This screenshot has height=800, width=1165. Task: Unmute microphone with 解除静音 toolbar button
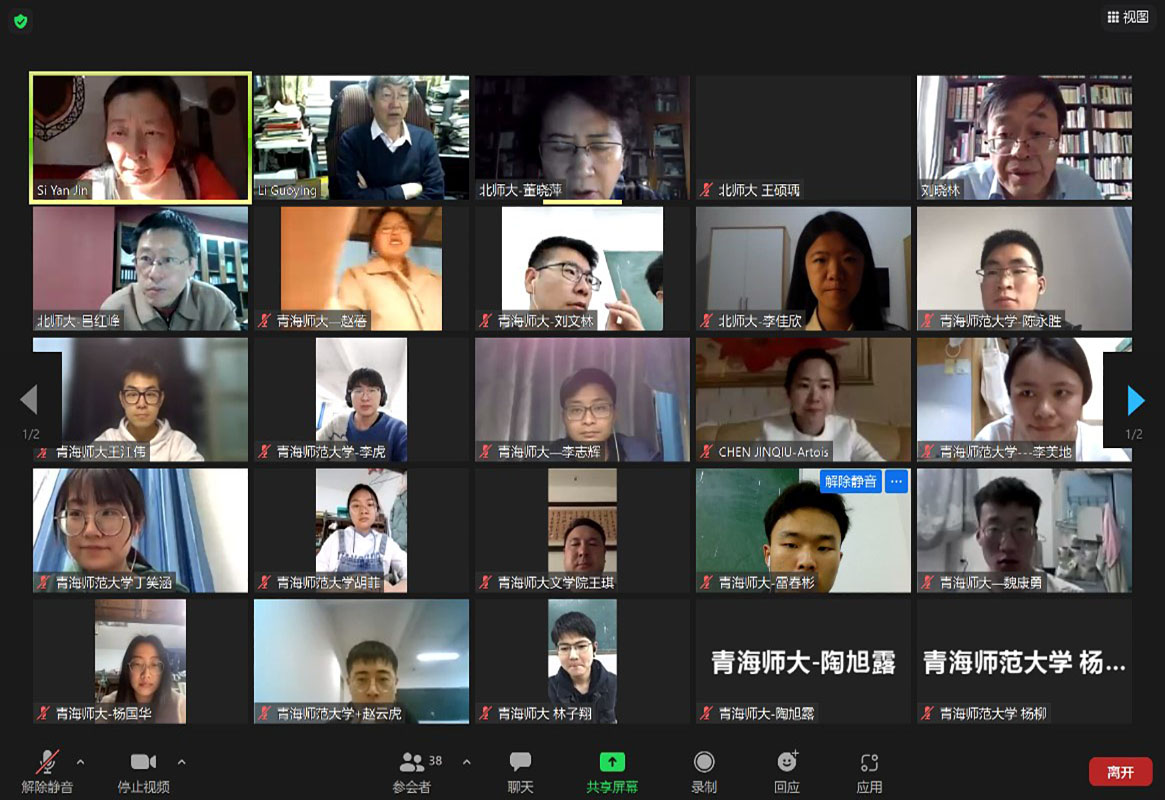47,771
